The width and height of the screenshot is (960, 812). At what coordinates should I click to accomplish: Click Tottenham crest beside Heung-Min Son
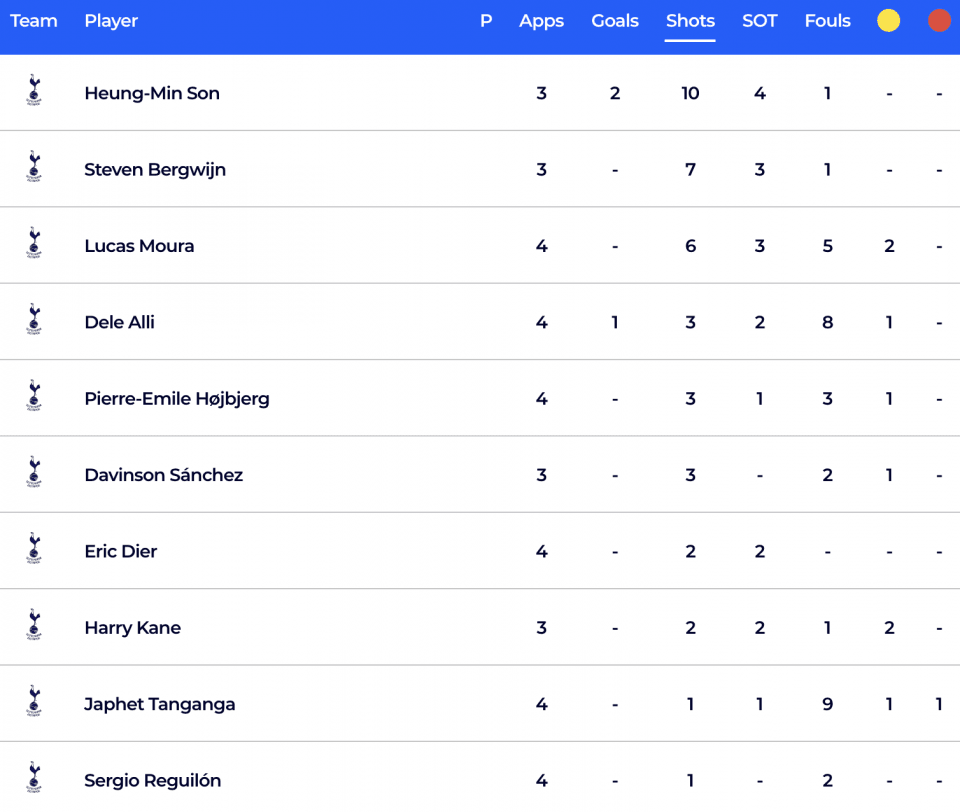tap(34, 91)
